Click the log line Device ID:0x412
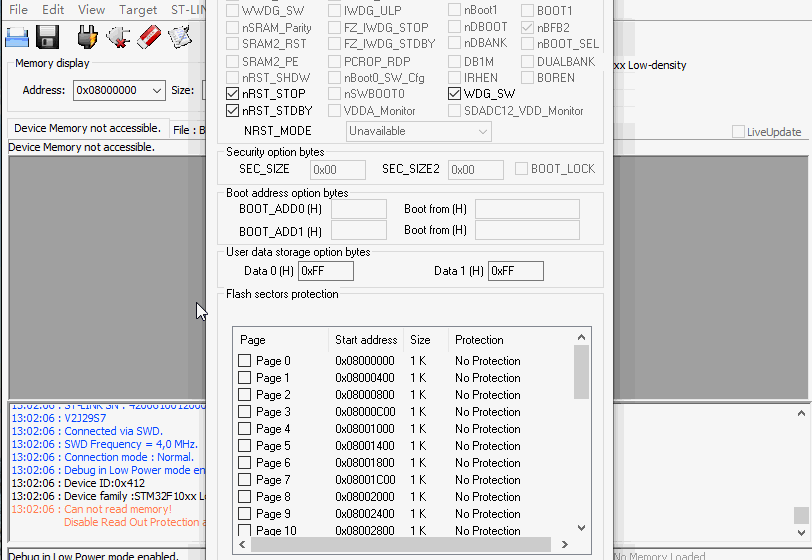This screenshot has width=812, height=560. [78, 483]
